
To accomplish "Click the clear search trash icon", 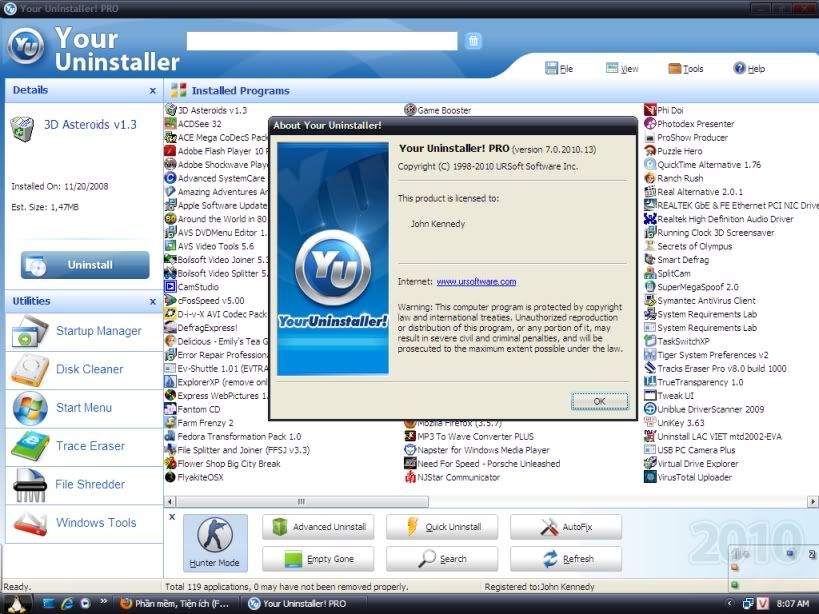I will click(473, 41).
